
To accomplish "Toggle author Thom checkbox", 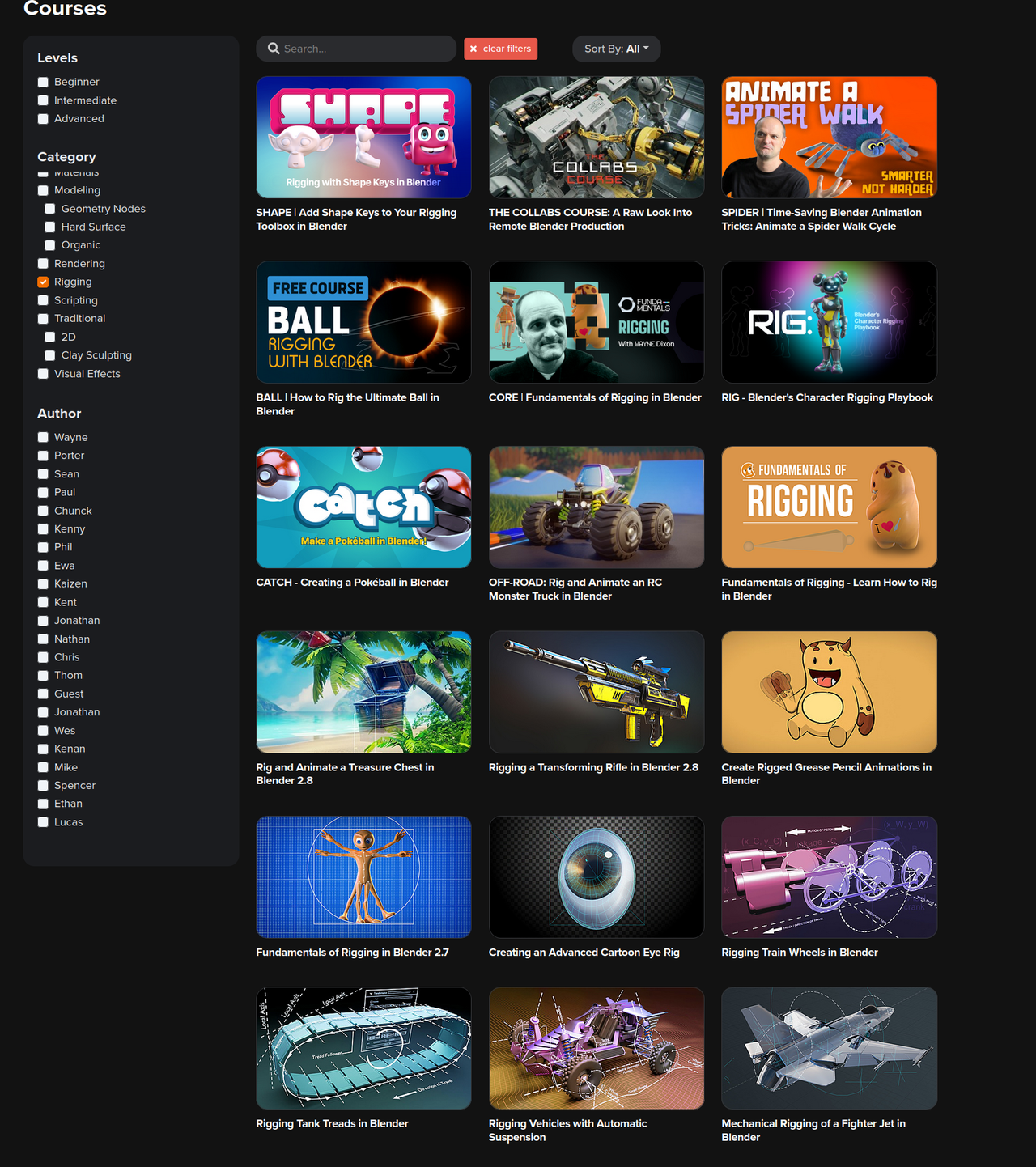I will [43, 676].
